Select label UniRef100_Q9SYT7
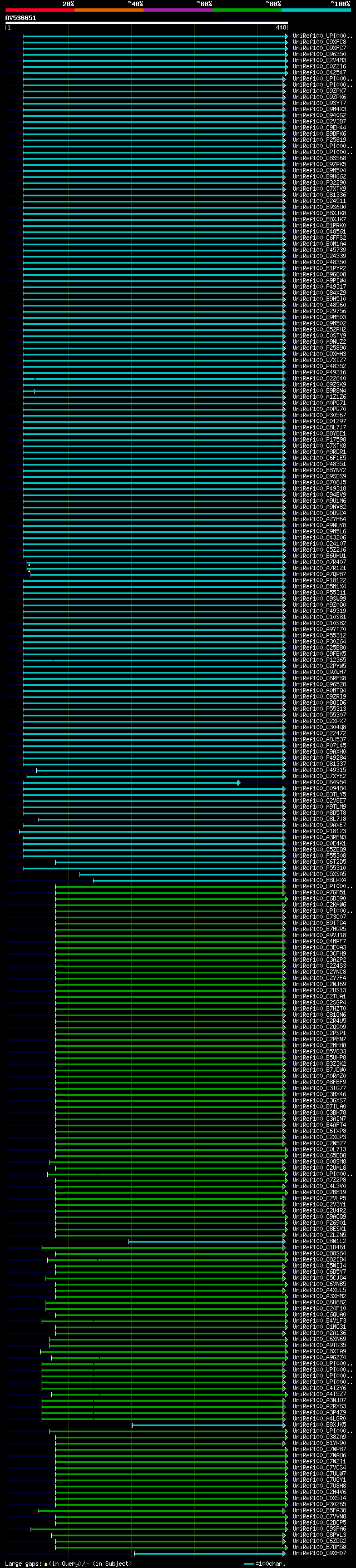 [319, 103]
